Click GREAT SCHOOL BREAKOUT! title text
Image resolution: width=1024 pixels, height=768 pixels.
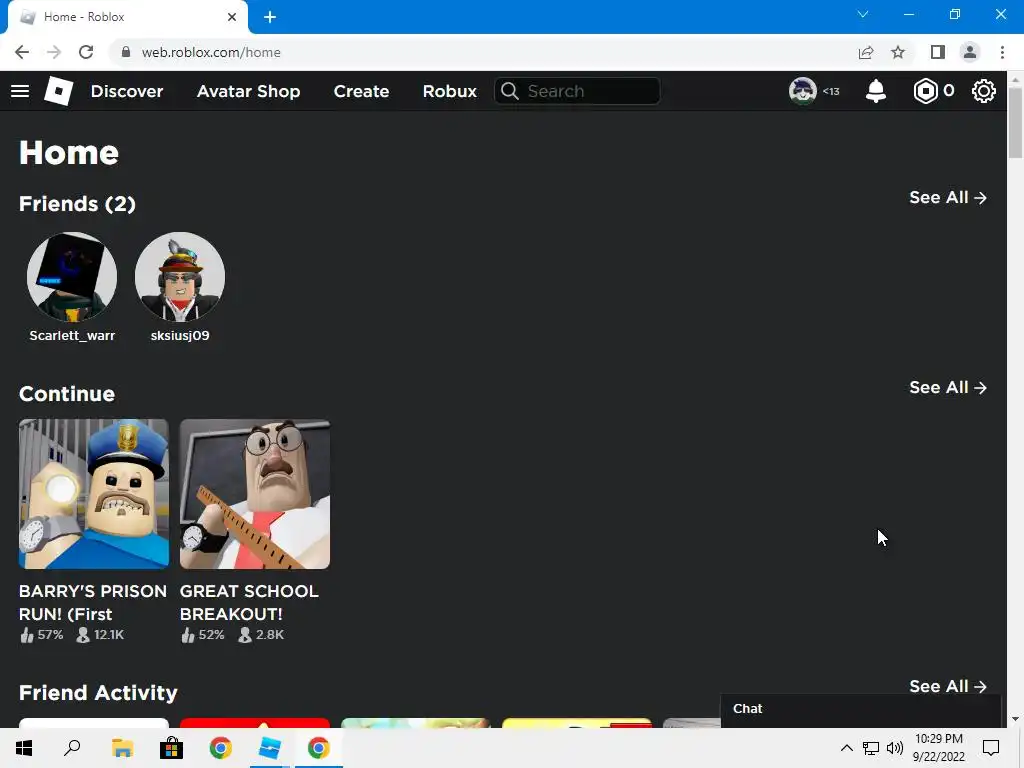tap(249, 602)
